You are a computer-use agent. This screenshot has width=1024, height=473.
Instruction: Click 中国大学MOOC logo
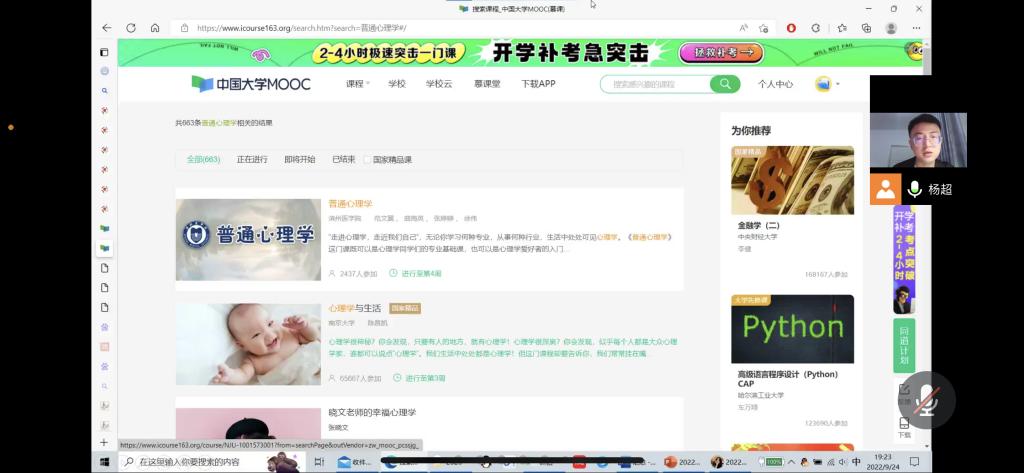251,84
